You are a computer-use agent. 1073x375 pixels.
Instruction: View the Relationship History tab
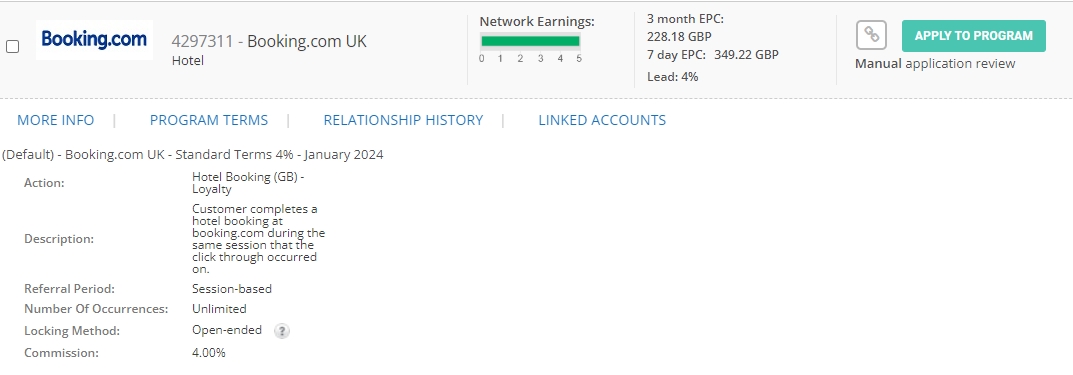[403, 120]
